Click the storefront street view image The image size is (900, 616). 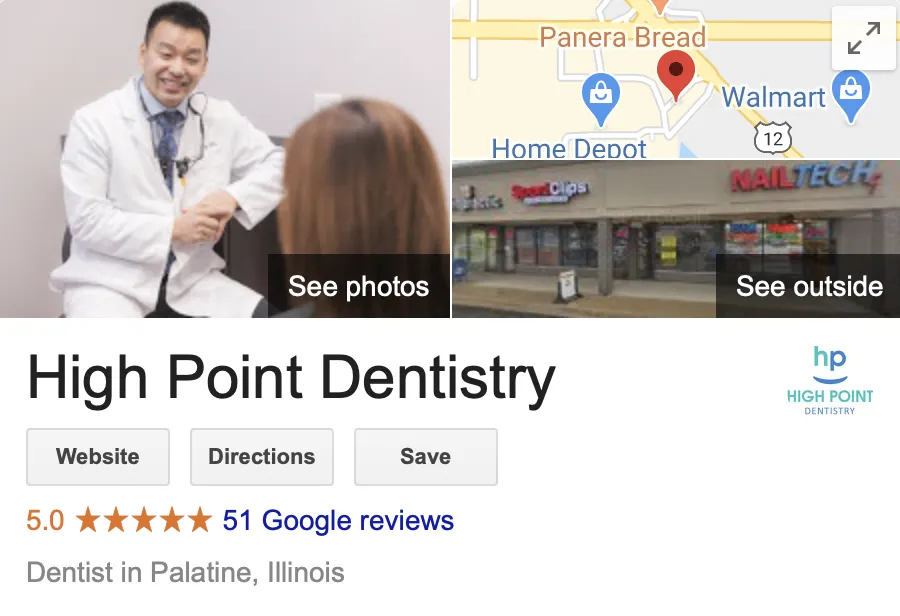(676, 239)
